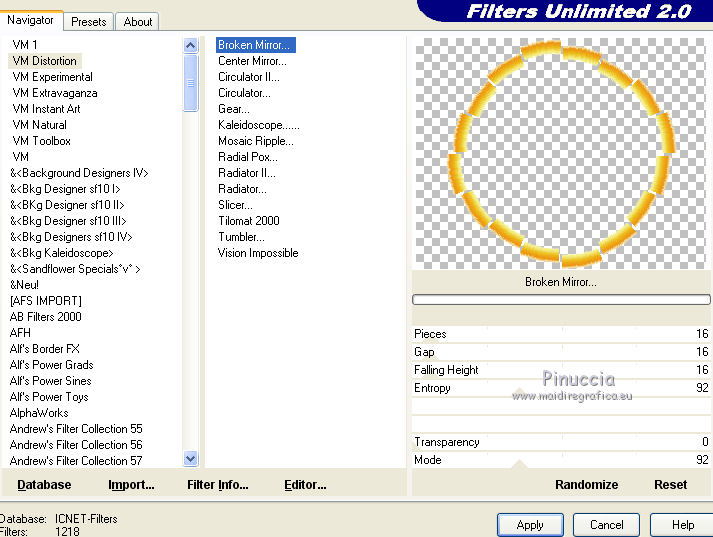The width and height of the screenshot is (713, 537).
Task: Choose the Kaleidoscope filter
Action: (259, 125)
